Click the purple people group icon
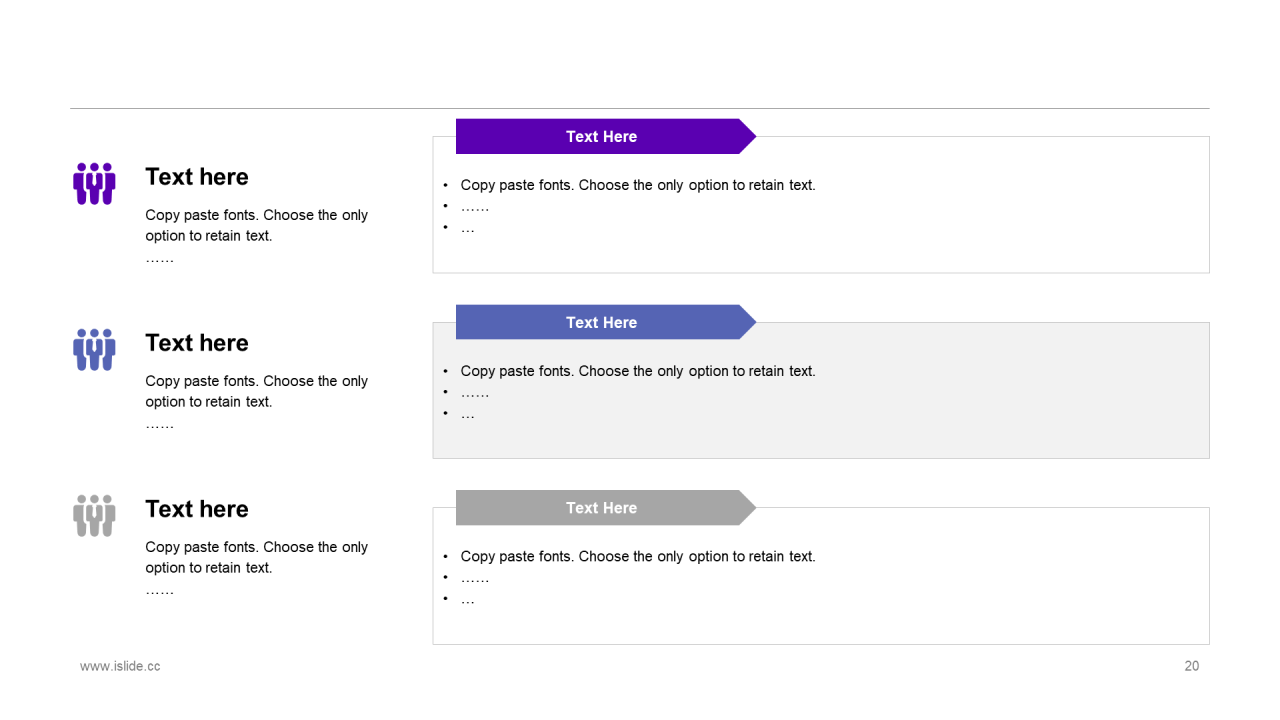Screen dimensions: 1280x720 click(94, 184)
